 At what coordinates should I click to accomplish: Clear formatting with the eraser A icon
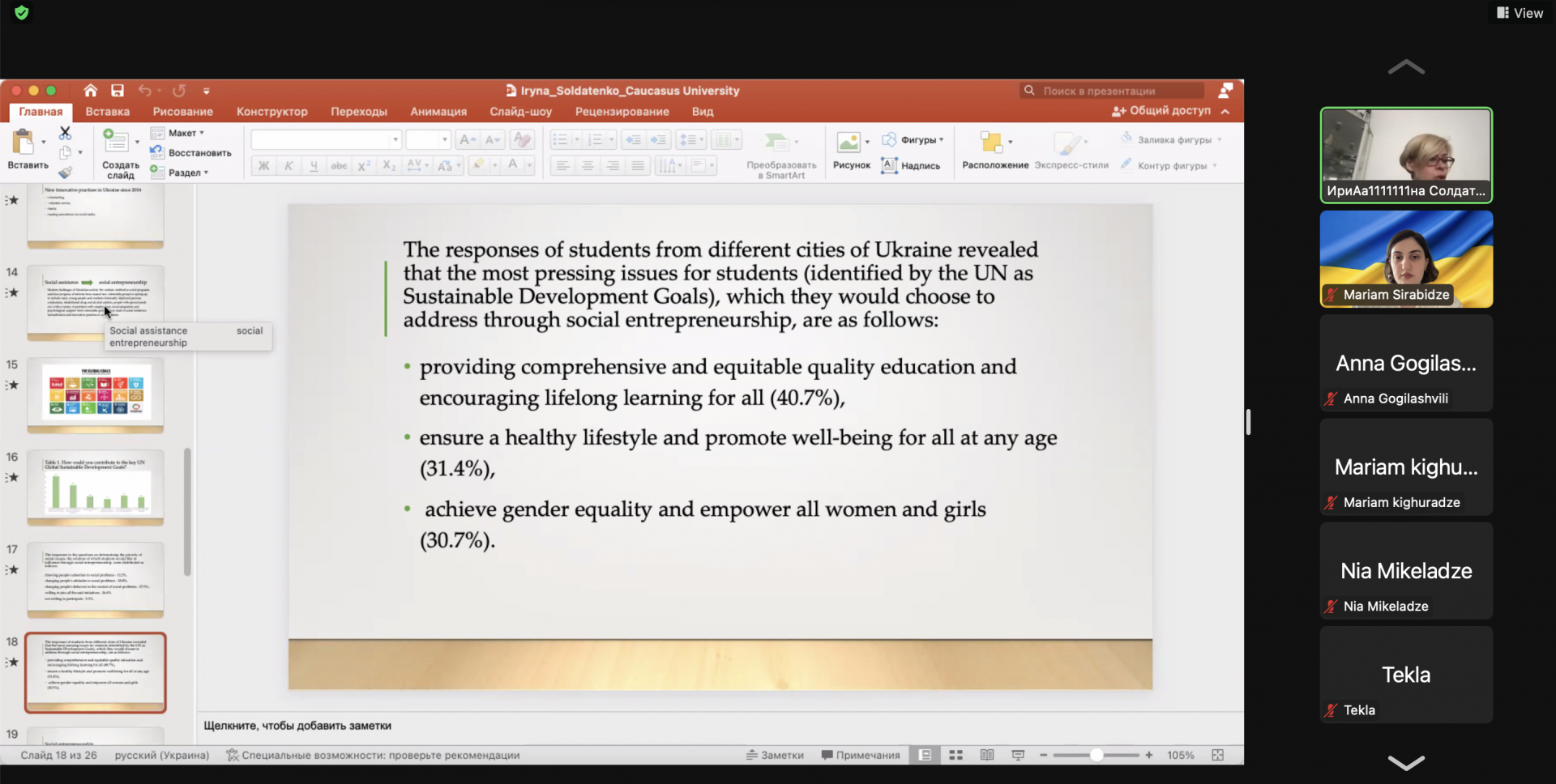click(522, 140)
